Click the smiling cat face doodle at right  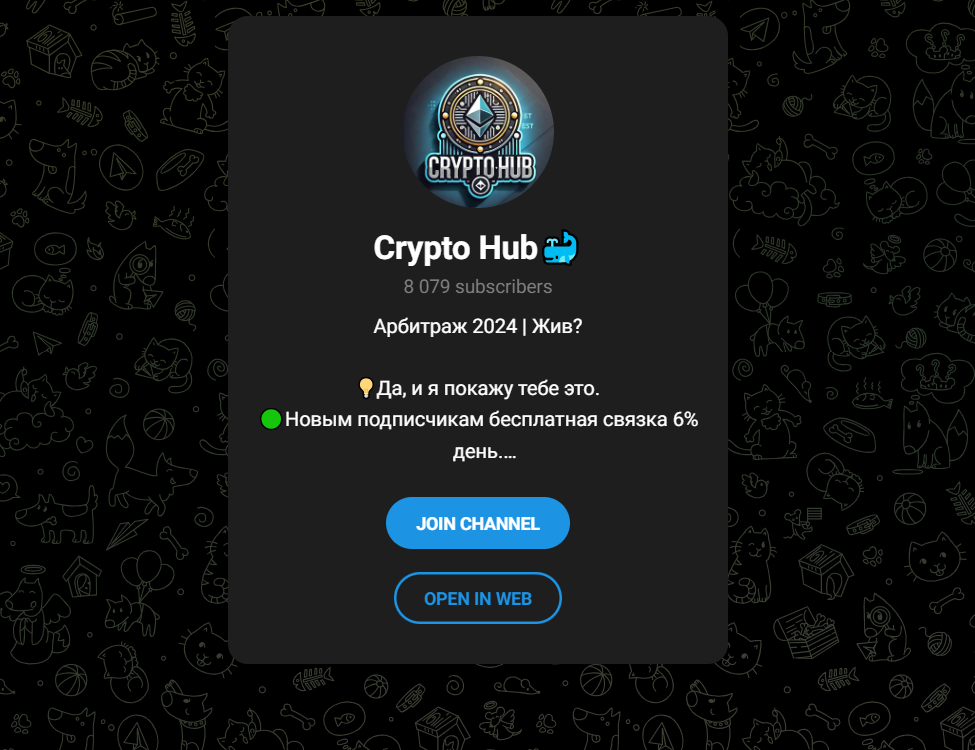click(x=936, y=557)
